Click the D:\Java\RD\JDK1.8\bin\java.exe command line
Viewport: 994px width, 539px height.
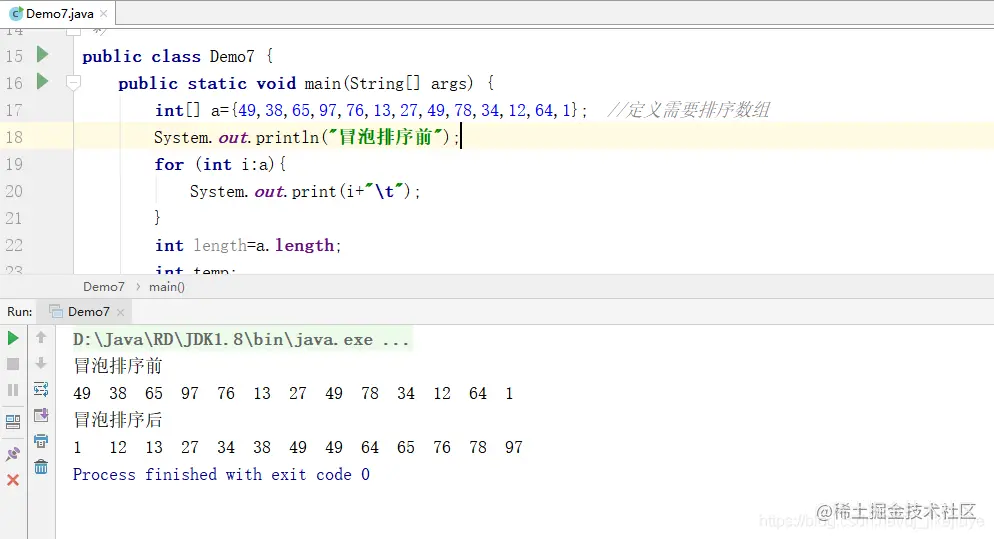241,340
